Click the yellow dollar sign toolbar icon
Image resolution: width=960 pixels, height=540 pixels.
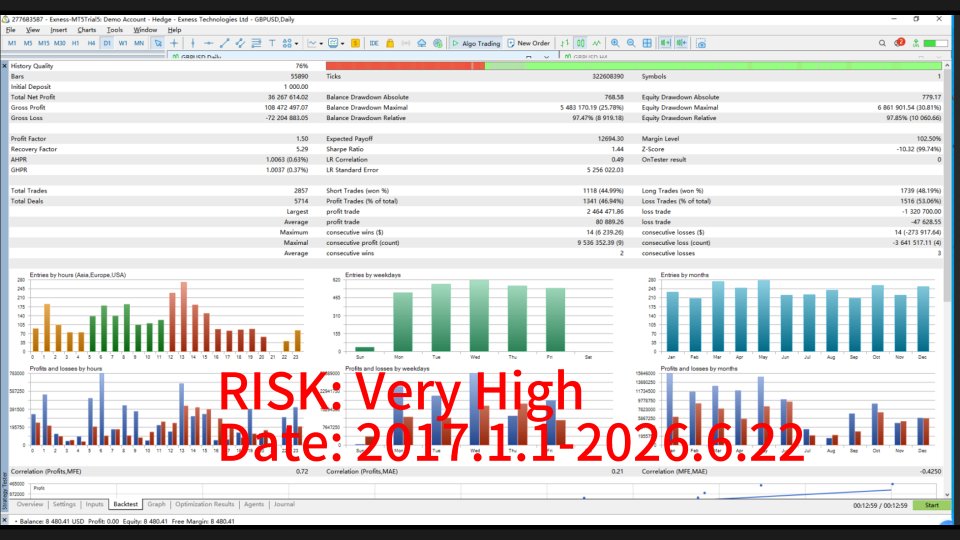click(x=355, y=43)
